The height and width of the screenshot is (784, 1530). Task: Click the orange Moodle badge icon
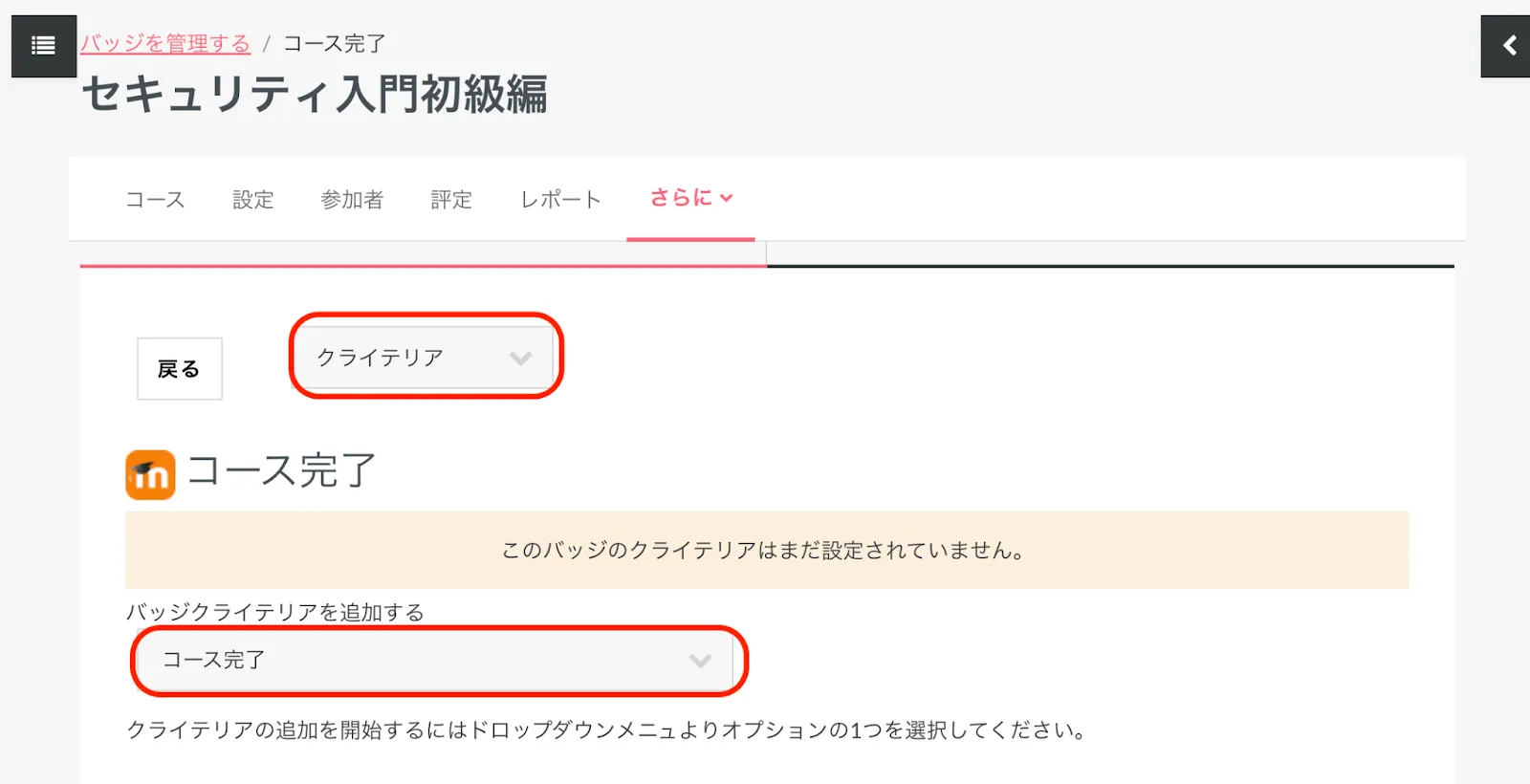point(150,475)
